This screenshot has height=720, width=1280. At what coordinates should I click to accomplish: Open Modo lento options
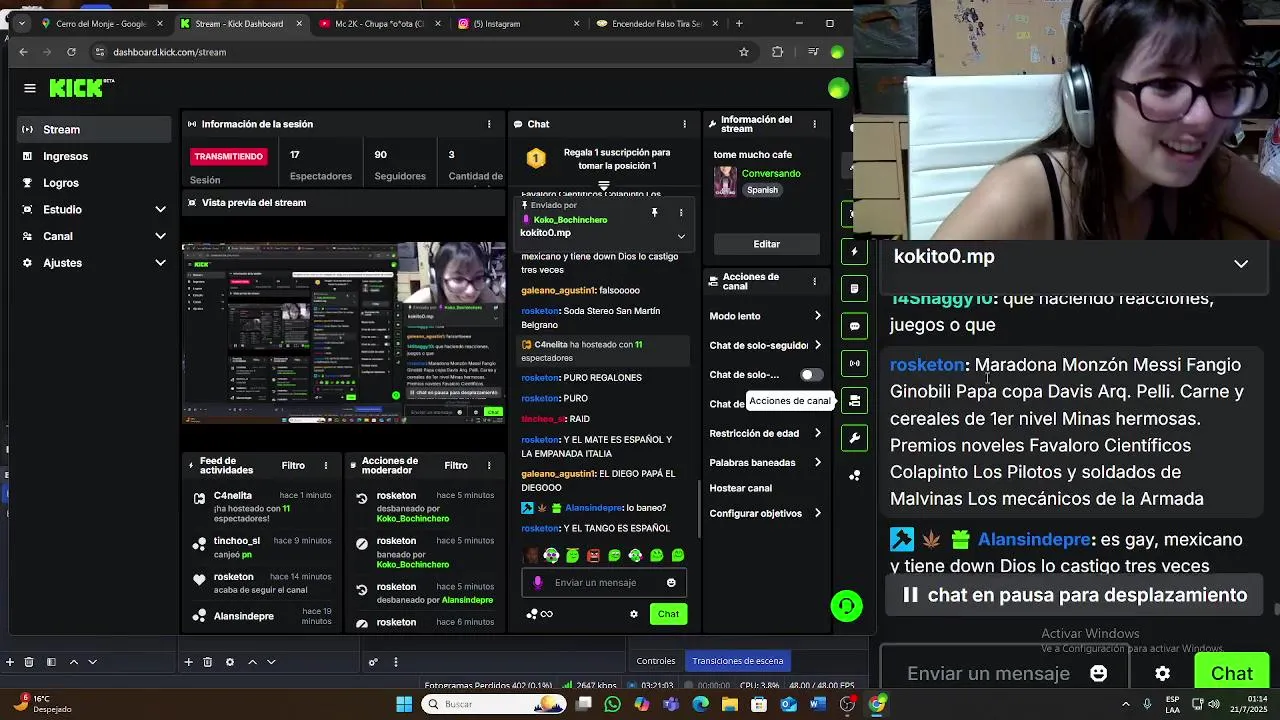coord(766,316)
